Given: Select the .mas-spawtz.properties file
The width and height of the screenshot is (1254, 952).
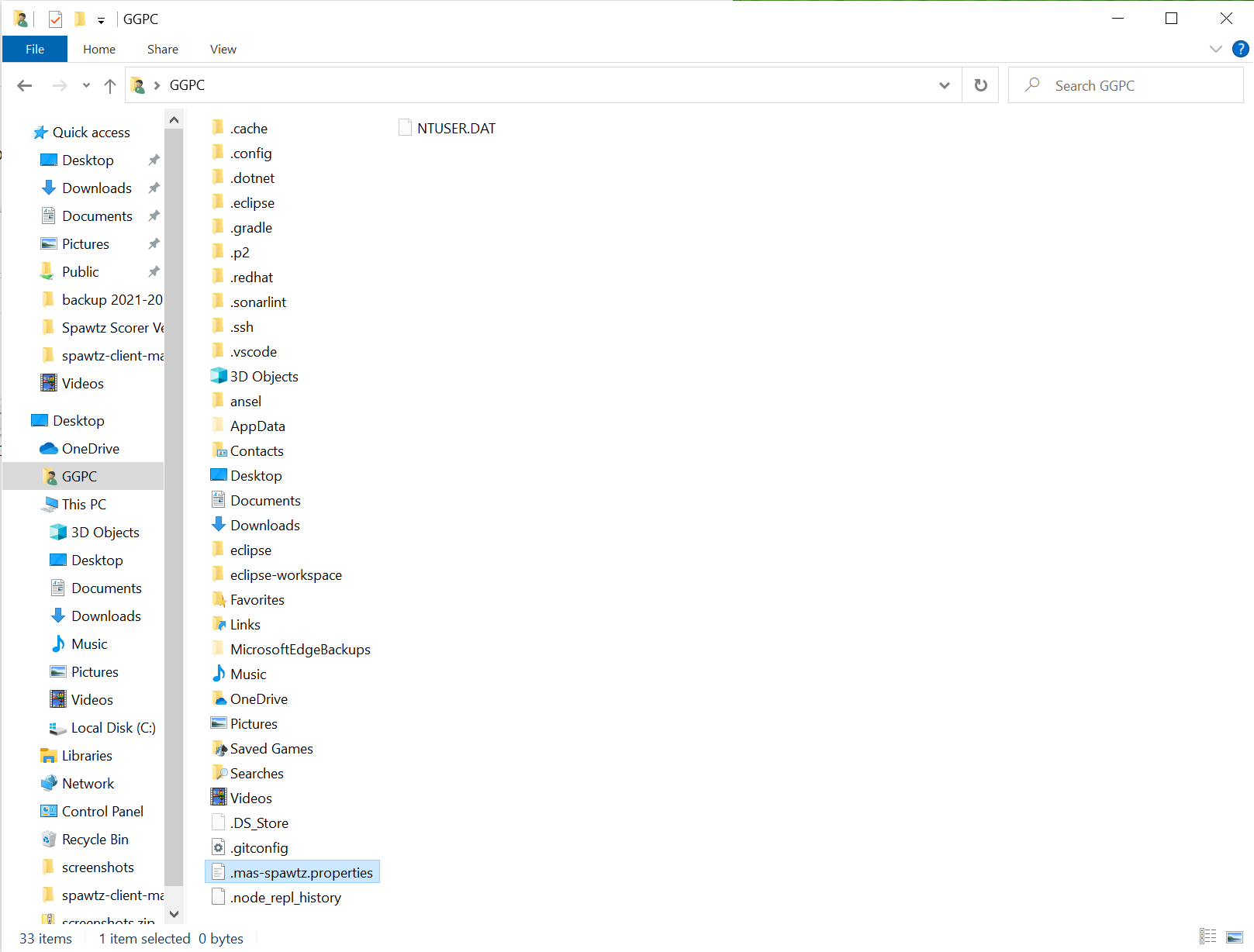Looking at the screenshot, I should (x=292, y=872).
